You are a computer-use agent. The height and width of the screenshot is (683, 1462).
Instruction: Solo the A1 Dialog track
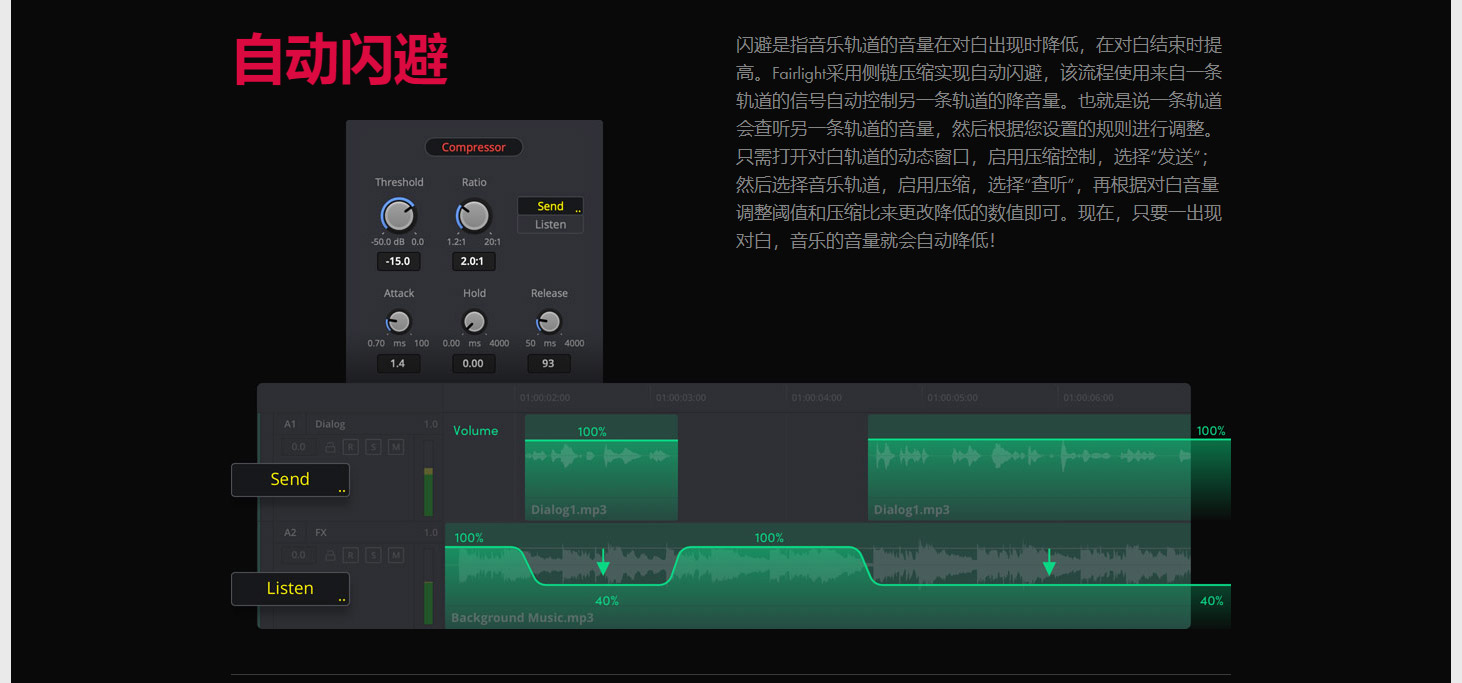pyautogui.click(x=373, y=447)
